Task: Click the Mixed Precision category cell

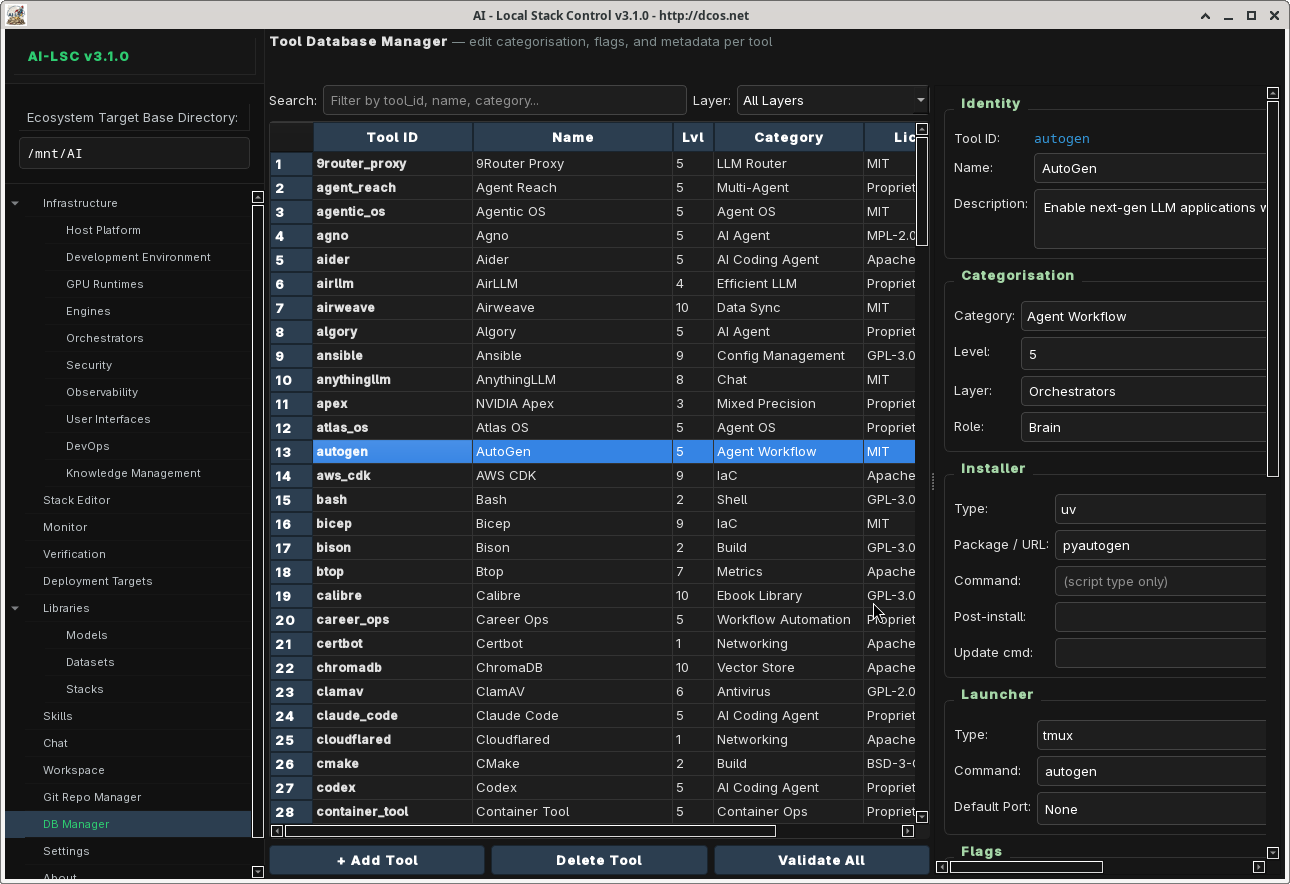Action: [788, 404]
